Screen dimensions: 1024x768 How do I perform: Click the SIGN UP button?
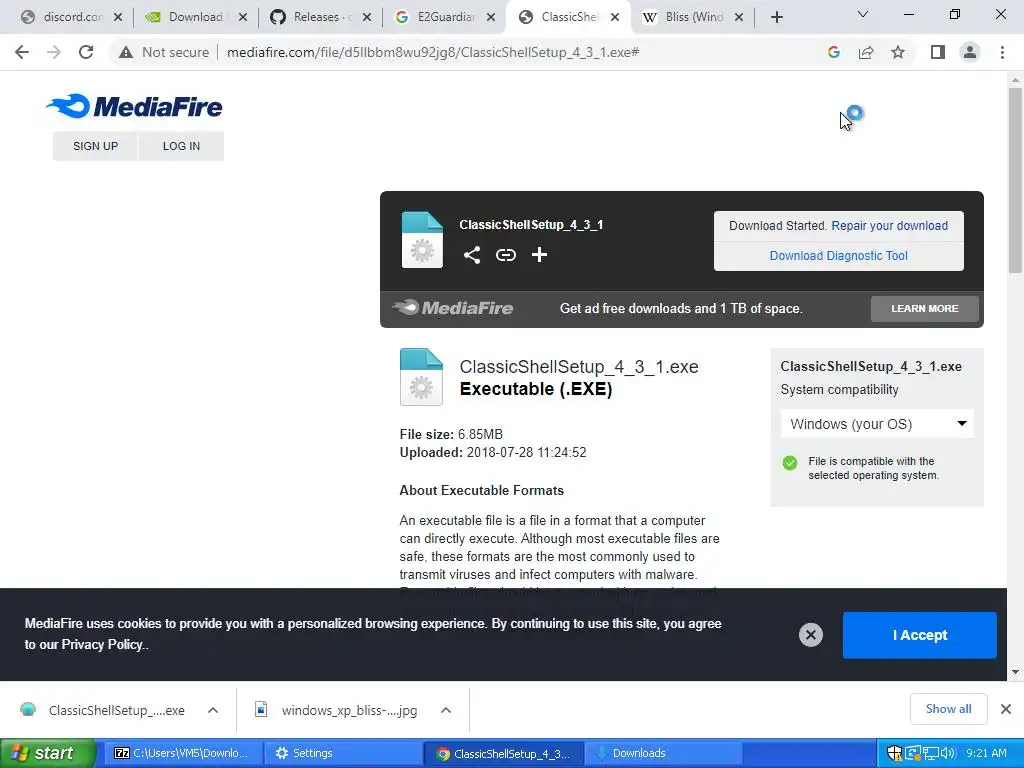[x=95, y=146]
